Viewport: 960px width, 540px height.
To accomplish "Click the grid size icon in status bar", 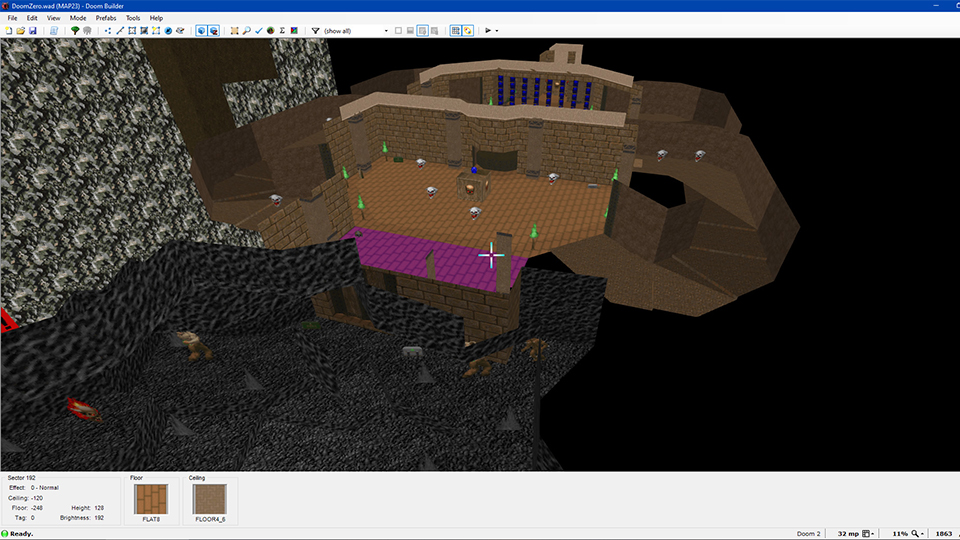I will point(866,534).
